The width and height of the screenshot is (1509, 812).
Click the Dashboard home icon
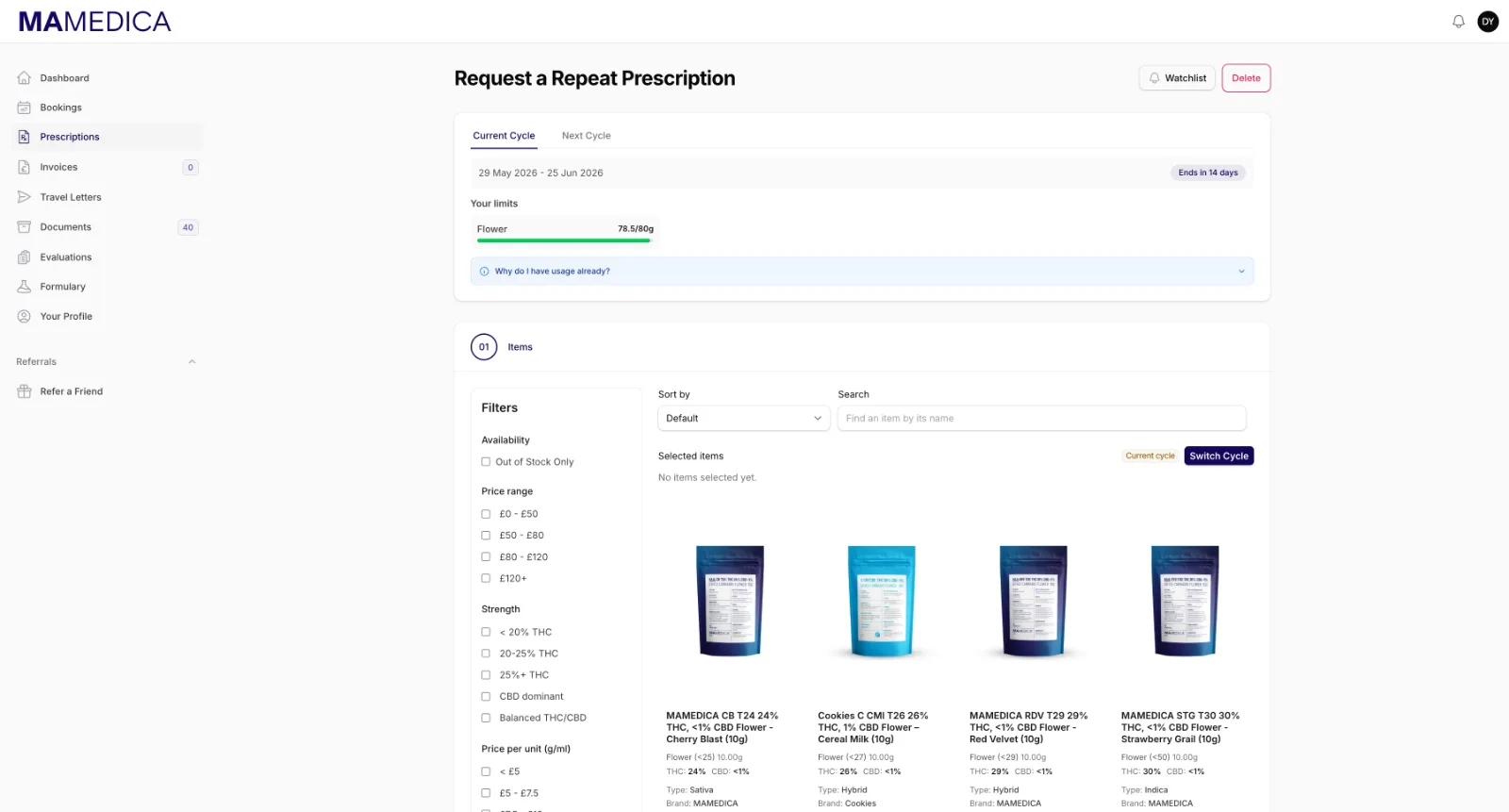[x=25, y=78]
